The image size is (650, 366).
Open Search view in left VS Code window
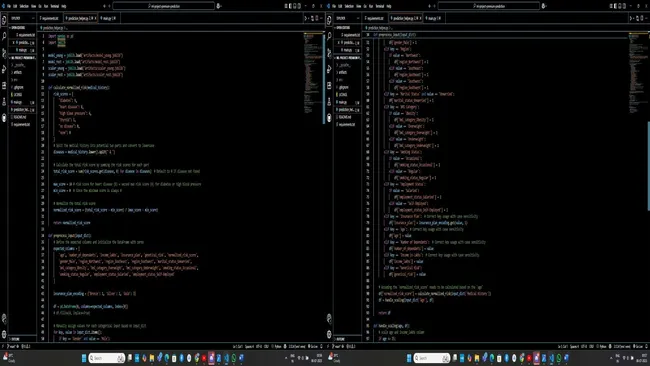[4, 36]
